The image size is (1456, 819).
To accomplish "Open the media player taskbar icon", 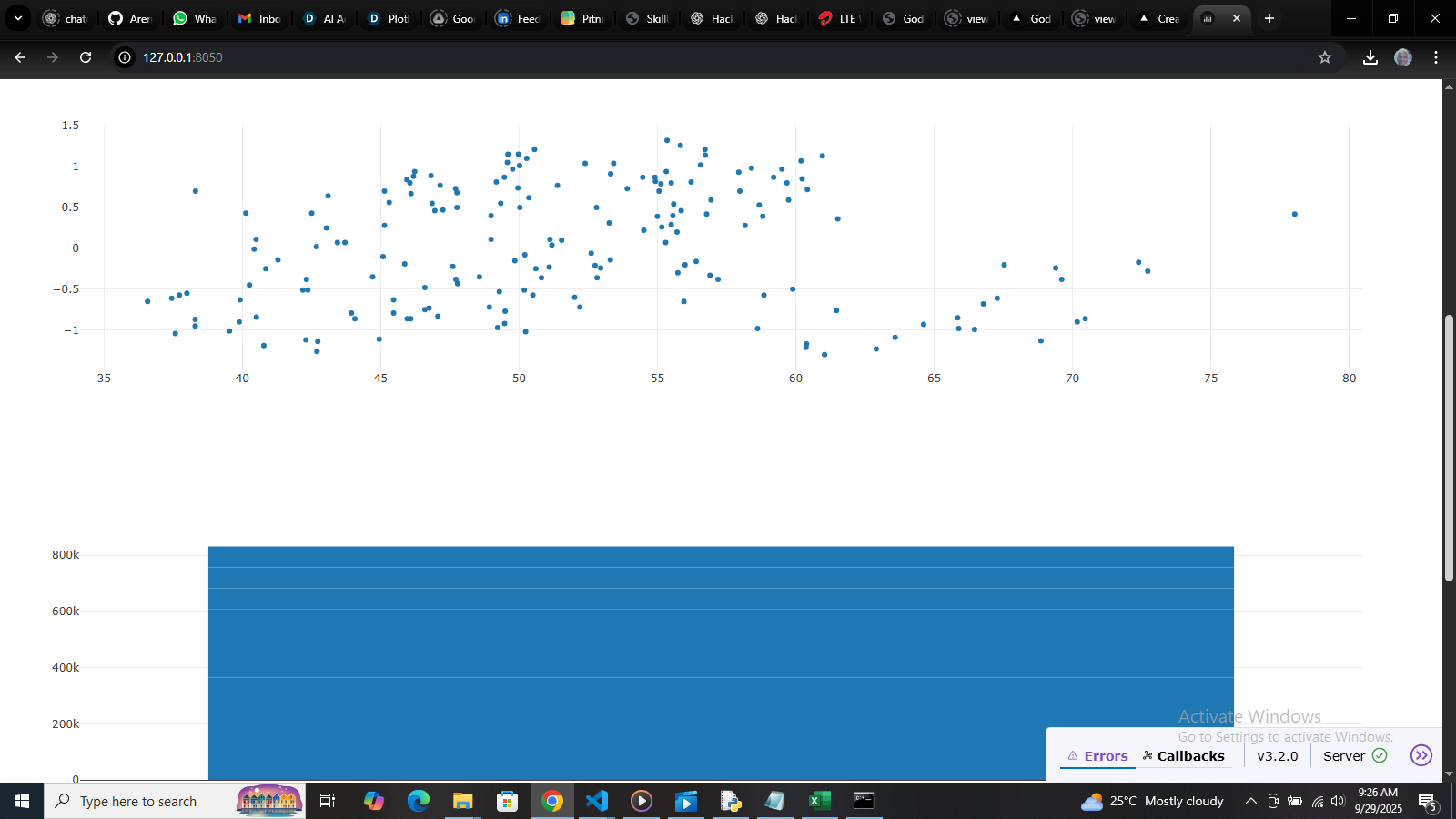I will pyautogui.click(x=642, y=801).
